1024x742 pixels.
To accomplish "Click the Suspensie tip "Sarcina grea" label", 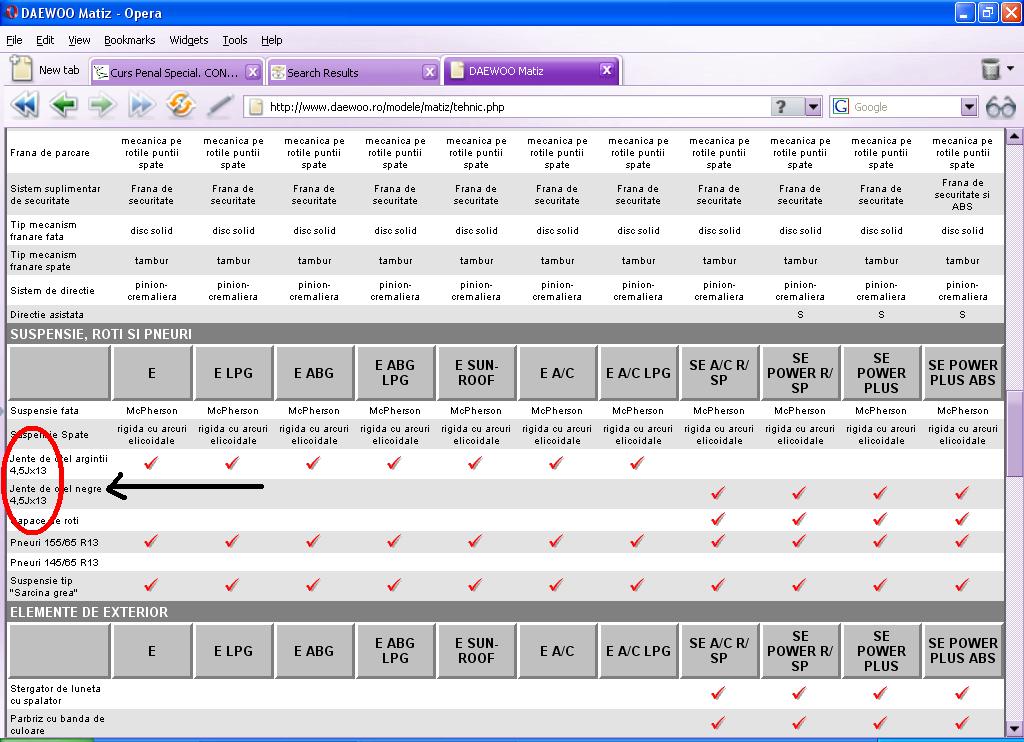I will pyautogui.click(x=43, y=587).
